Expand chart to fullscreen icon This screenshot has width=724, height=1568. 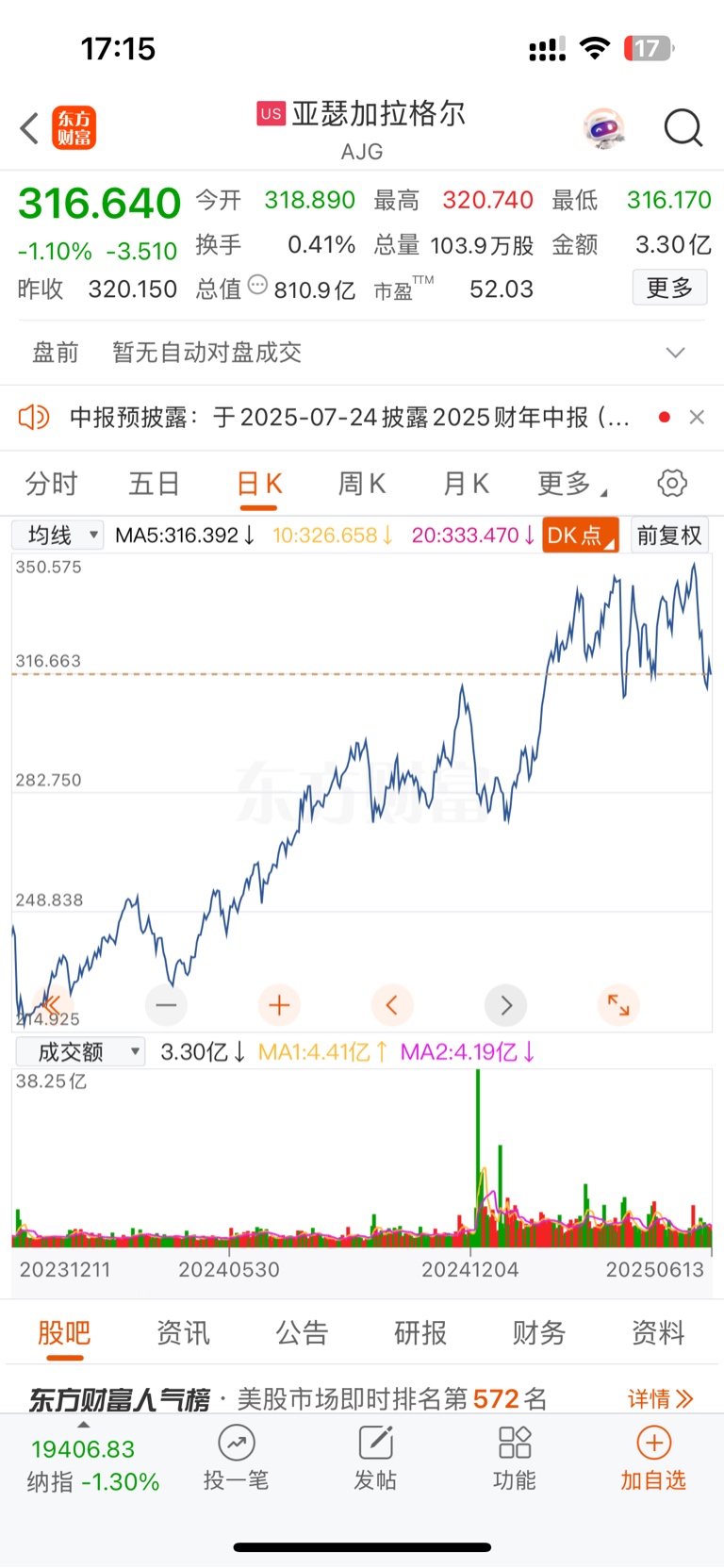(x=618, y=1005)
